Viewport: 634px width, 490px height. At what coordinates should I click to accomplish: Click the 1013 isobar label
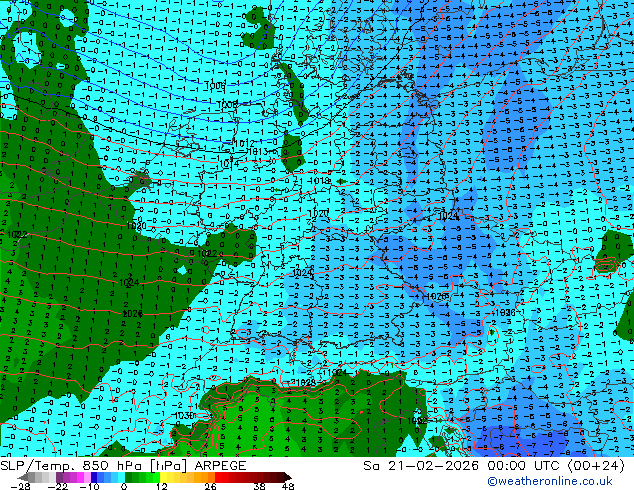coord(258,152)
